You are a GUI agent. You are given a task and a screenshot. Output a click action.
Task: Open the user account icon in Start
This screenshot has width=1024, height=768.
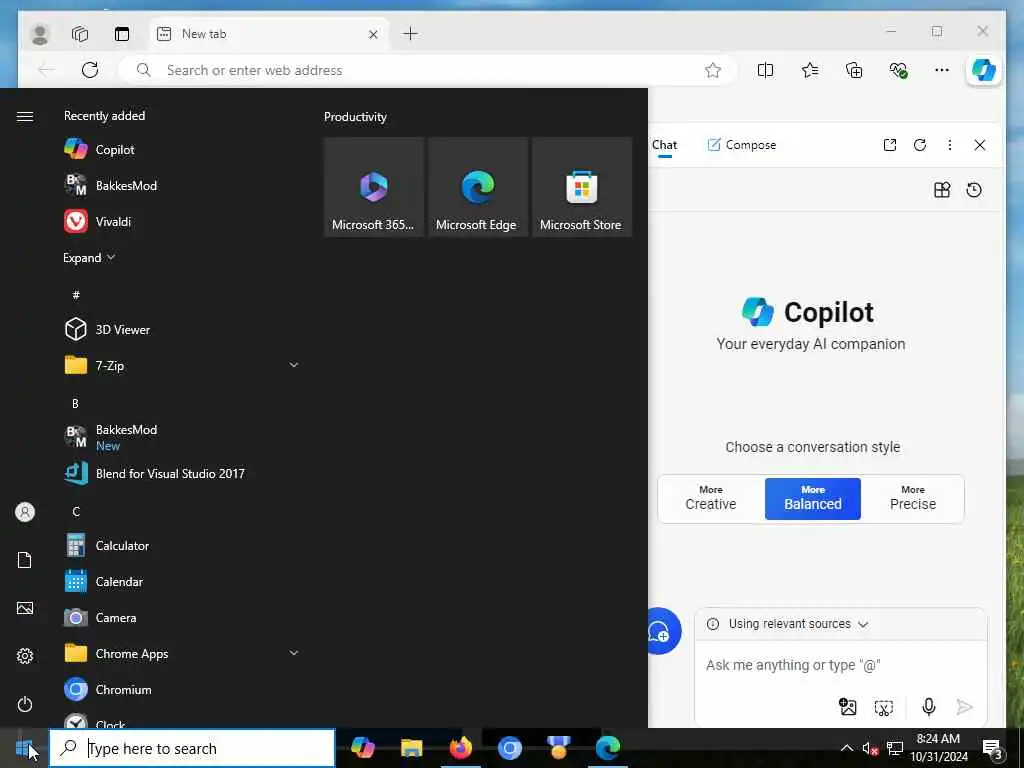tap(25, 512)
